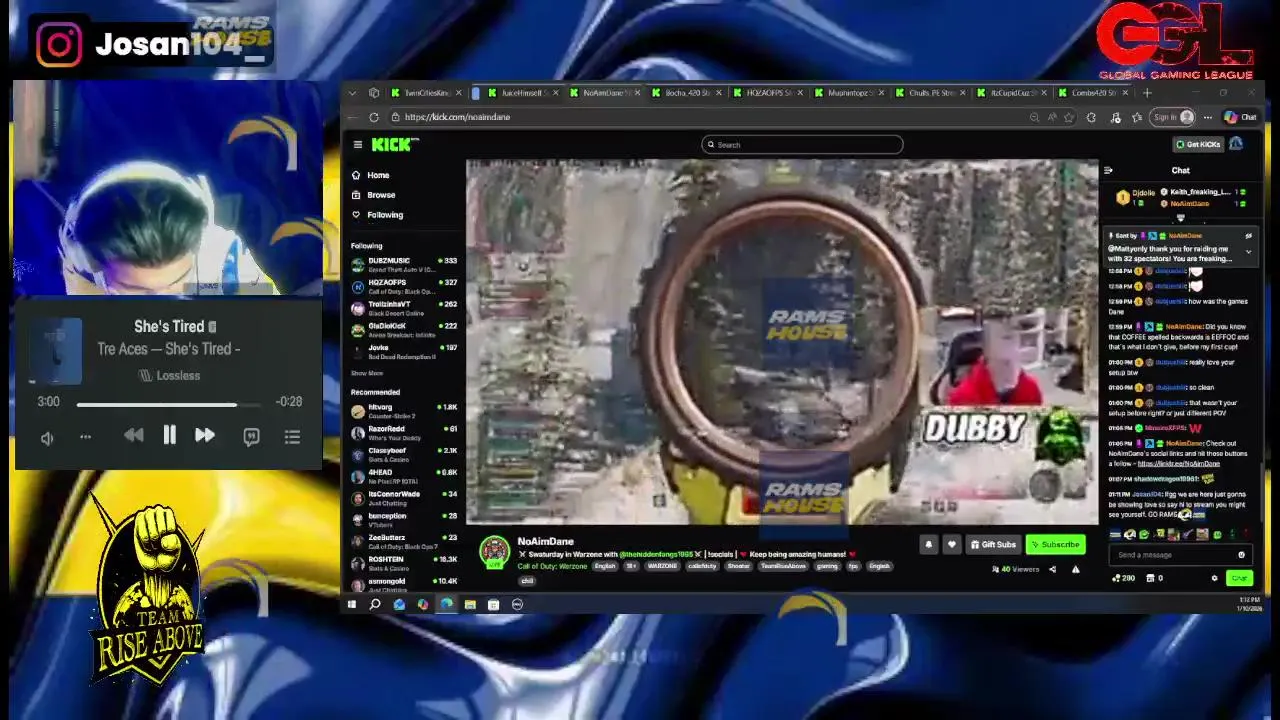Switch to Bocha_420 browser tab
Viewport: 1280px width, 720px height.
(x=688, y=93)
